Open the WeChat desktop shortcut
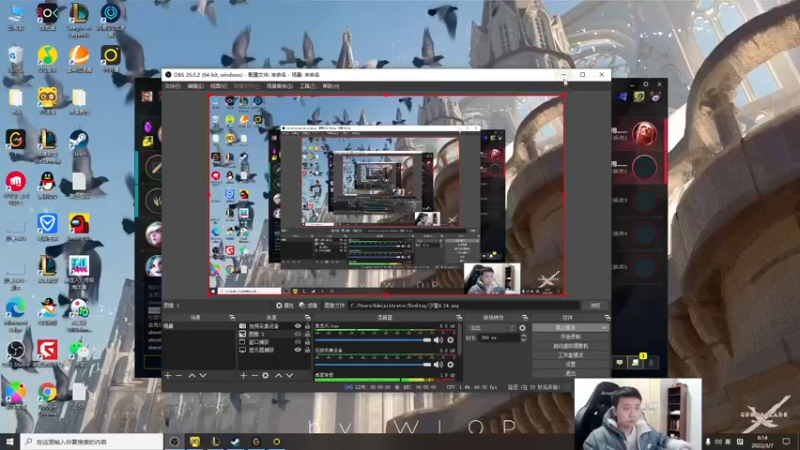The height and width of the screenshot is (450, 800). tap(79, 353)
